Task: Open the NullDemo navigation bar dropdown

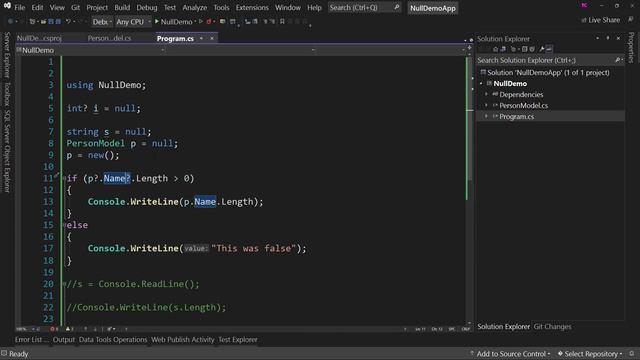Action: tap(91, 50)
